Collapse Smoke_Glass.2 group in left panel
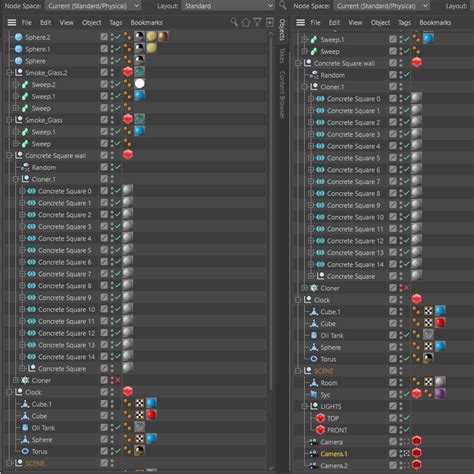474x474 pixels. click(9, 72)
